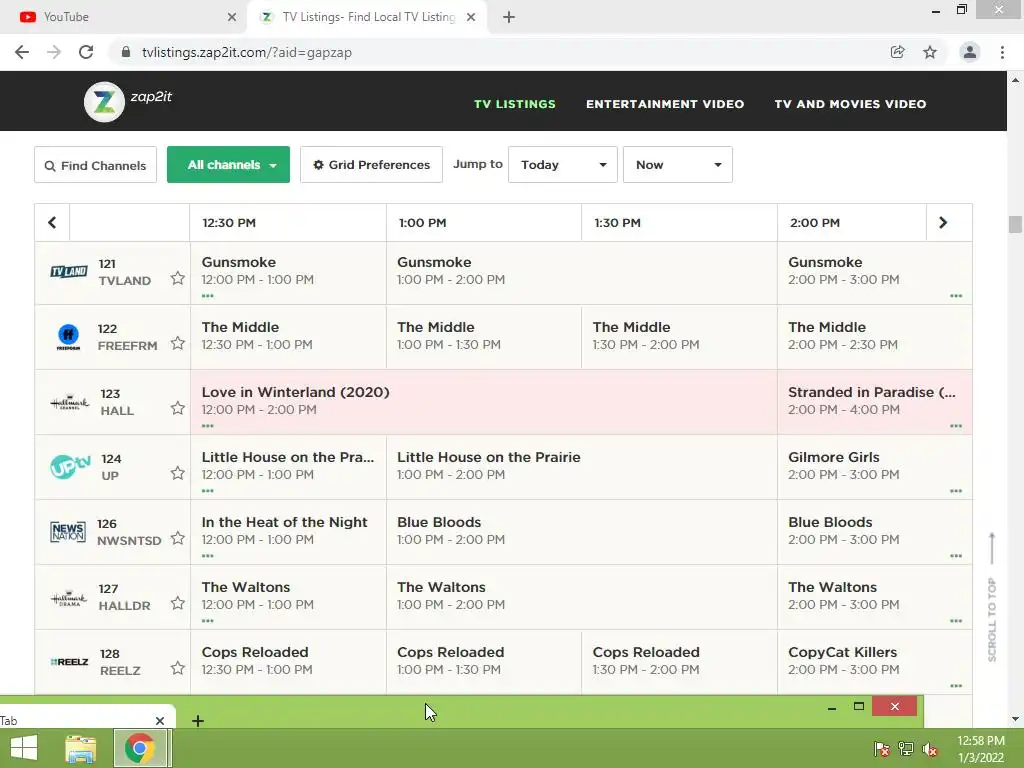
Task: Click the browser back arrow
Action: pyautogui.click(x=22, y=52)
